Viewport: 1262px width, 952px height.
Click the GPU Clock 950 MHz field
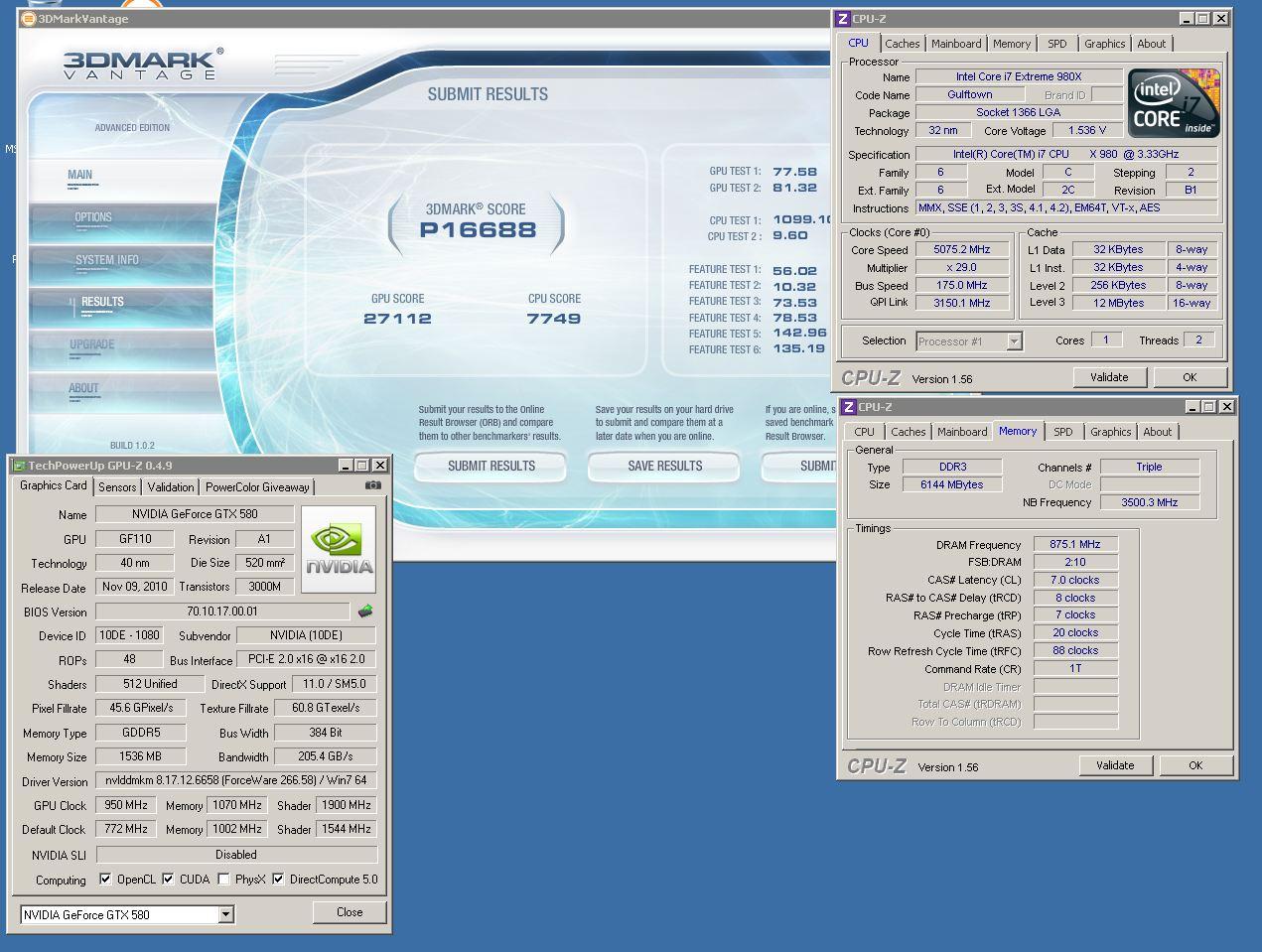pyautogui.click(x=126, y=805)
